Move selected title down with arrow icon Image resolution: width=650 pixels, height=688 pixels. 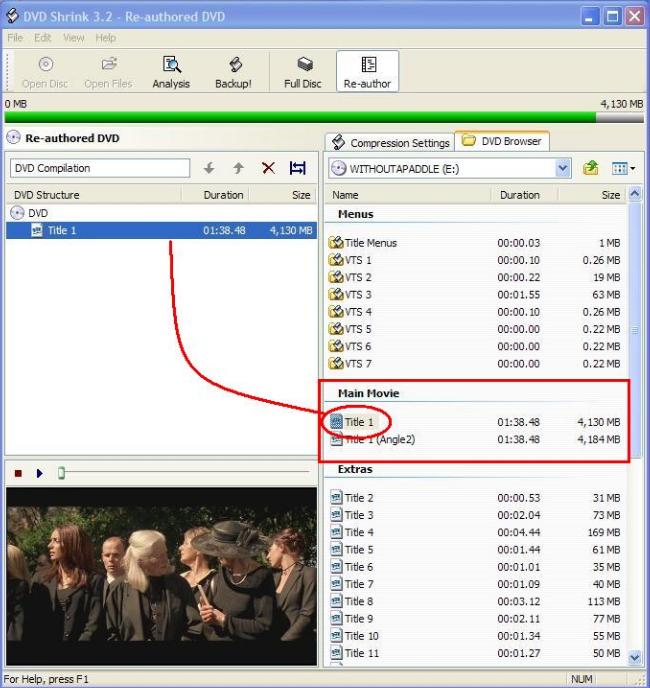(x=209, y=168)
